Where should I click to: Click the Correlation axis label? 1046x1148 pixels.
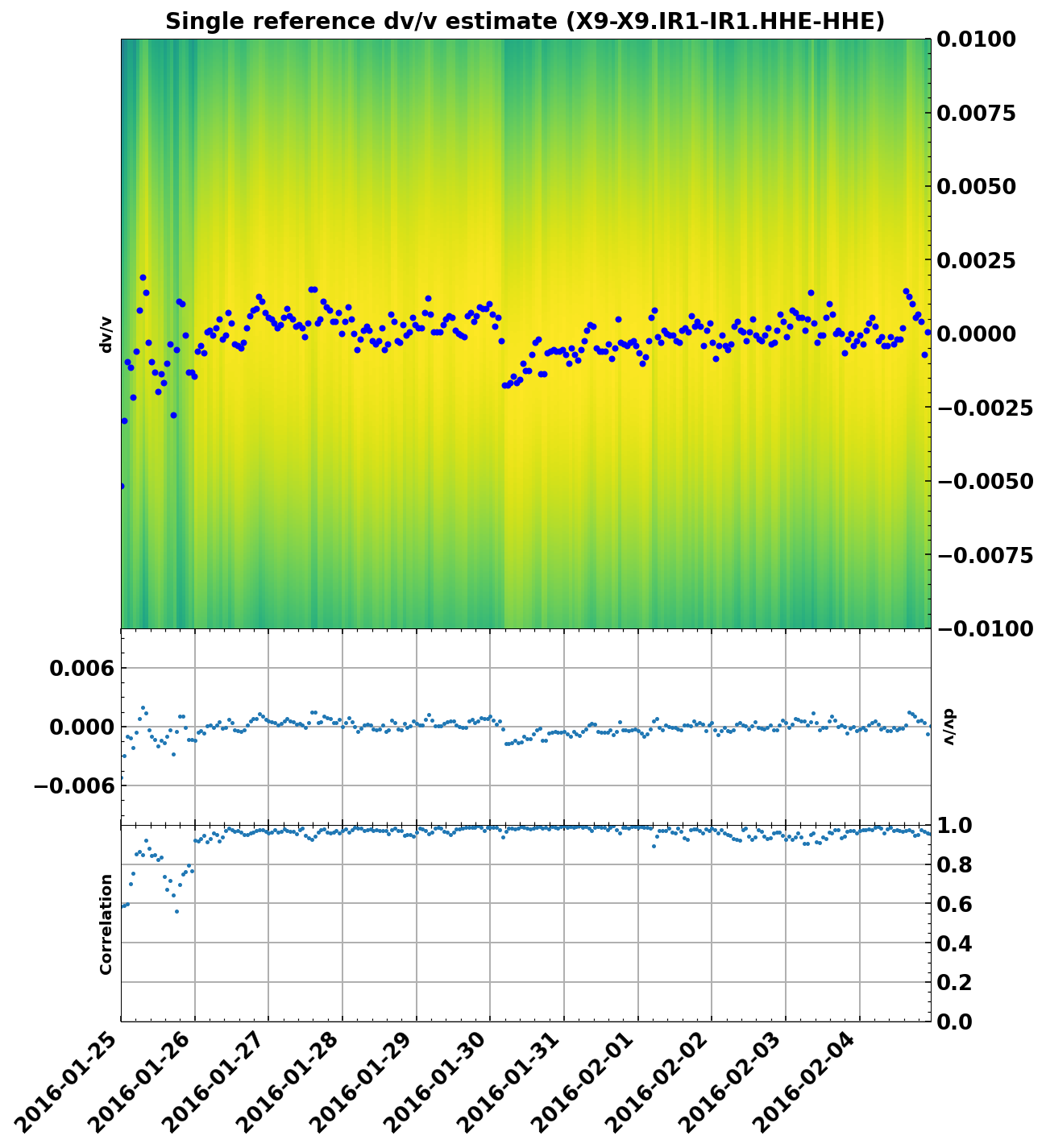[x=106, y=924]
